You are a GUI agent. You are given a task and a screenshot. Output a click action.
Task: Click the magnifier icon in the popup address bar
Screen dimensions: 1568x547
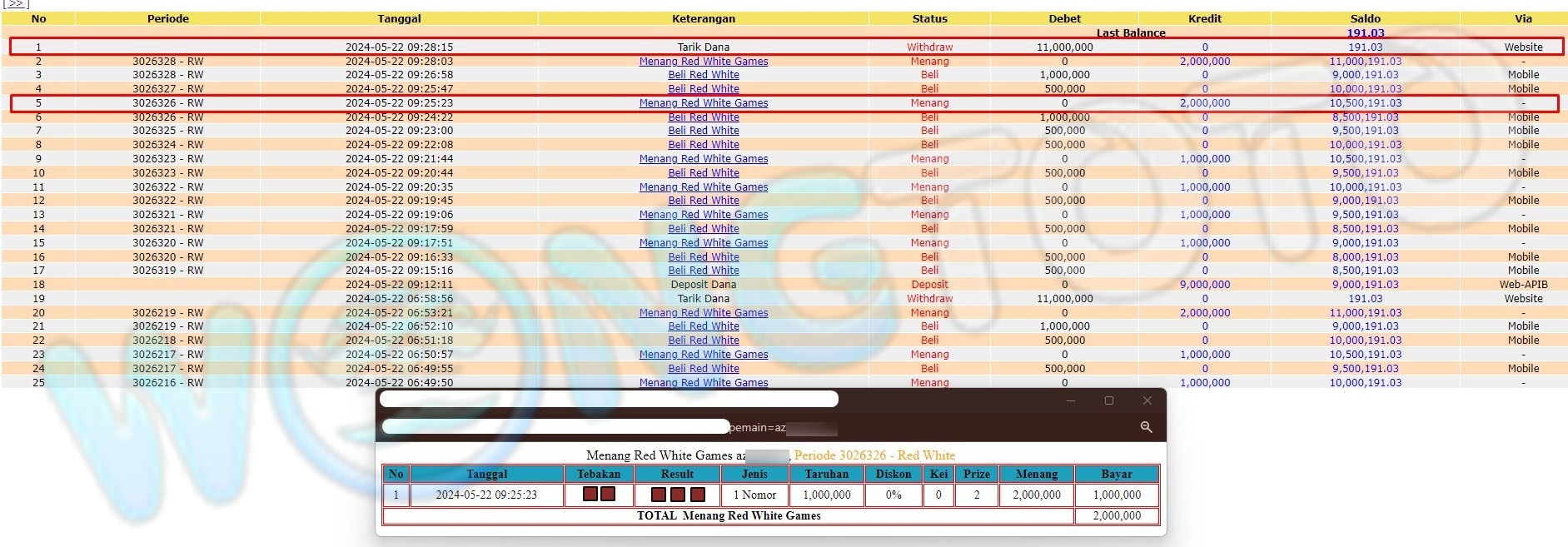pyautogui.click(x=1146, y=427)
